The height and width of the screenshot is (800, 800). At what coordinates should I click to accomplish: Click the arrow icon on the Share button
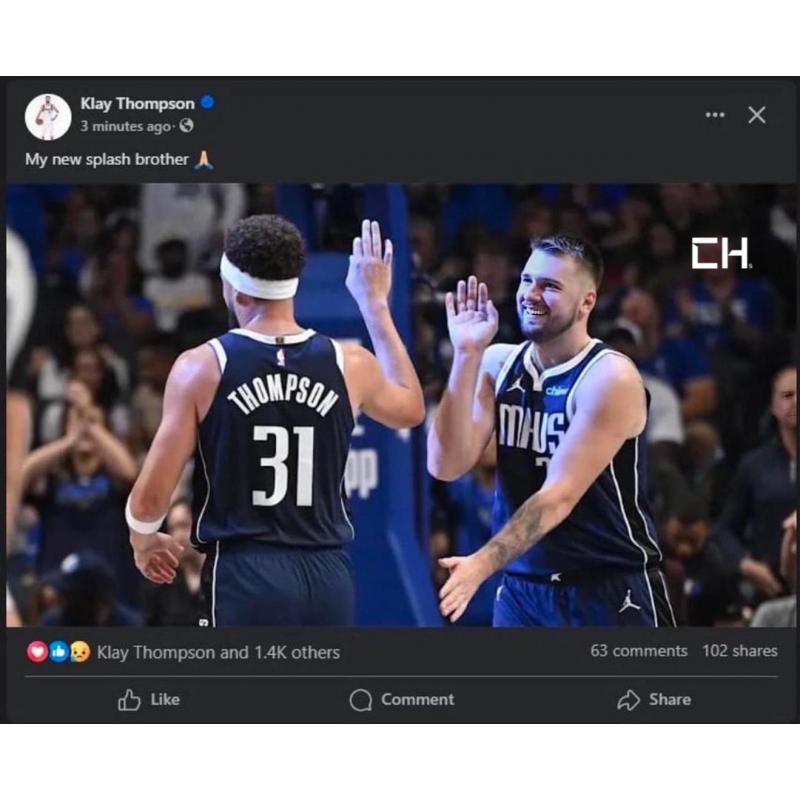[x=628, y=700]
